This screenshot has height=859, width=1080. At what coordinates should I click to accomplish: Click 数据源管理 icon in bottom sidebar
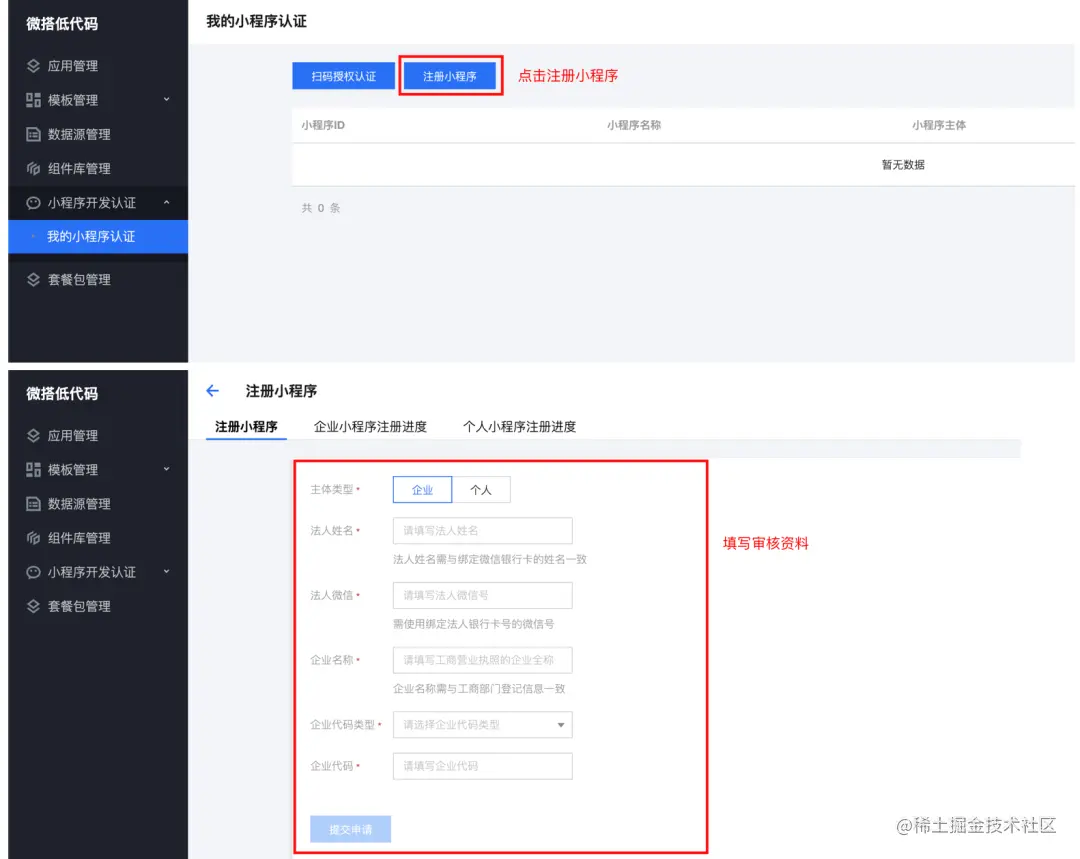pos(33,504)
